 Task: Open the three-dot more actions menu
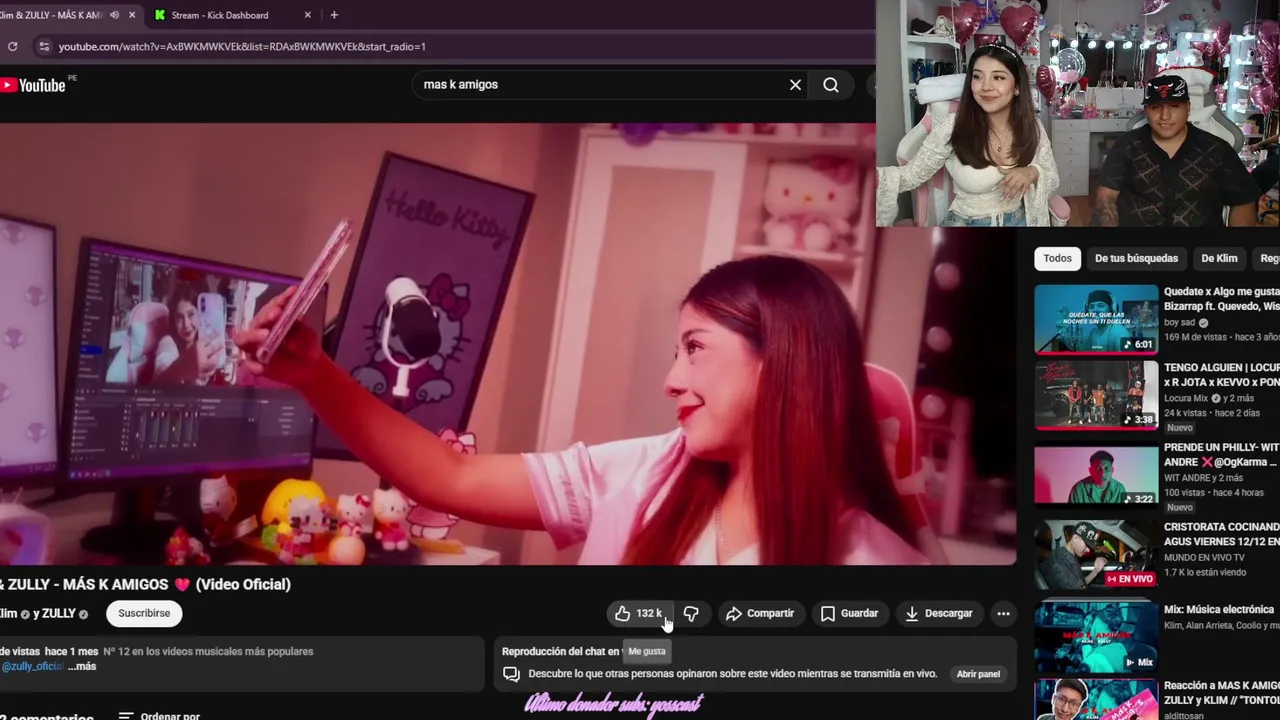(x=1003, y=613)
